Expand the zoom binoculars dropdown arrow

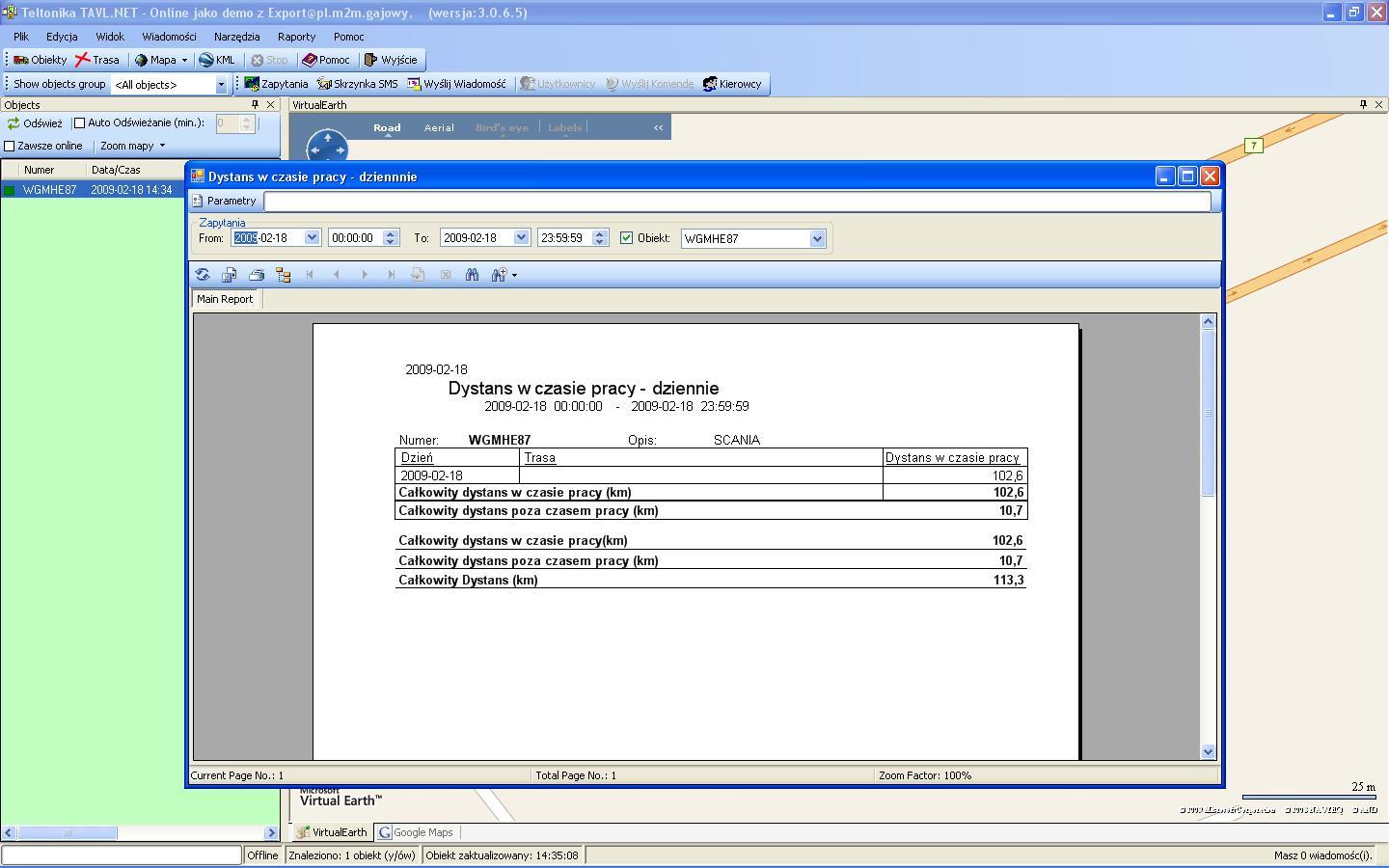click(x=514, y=275)
